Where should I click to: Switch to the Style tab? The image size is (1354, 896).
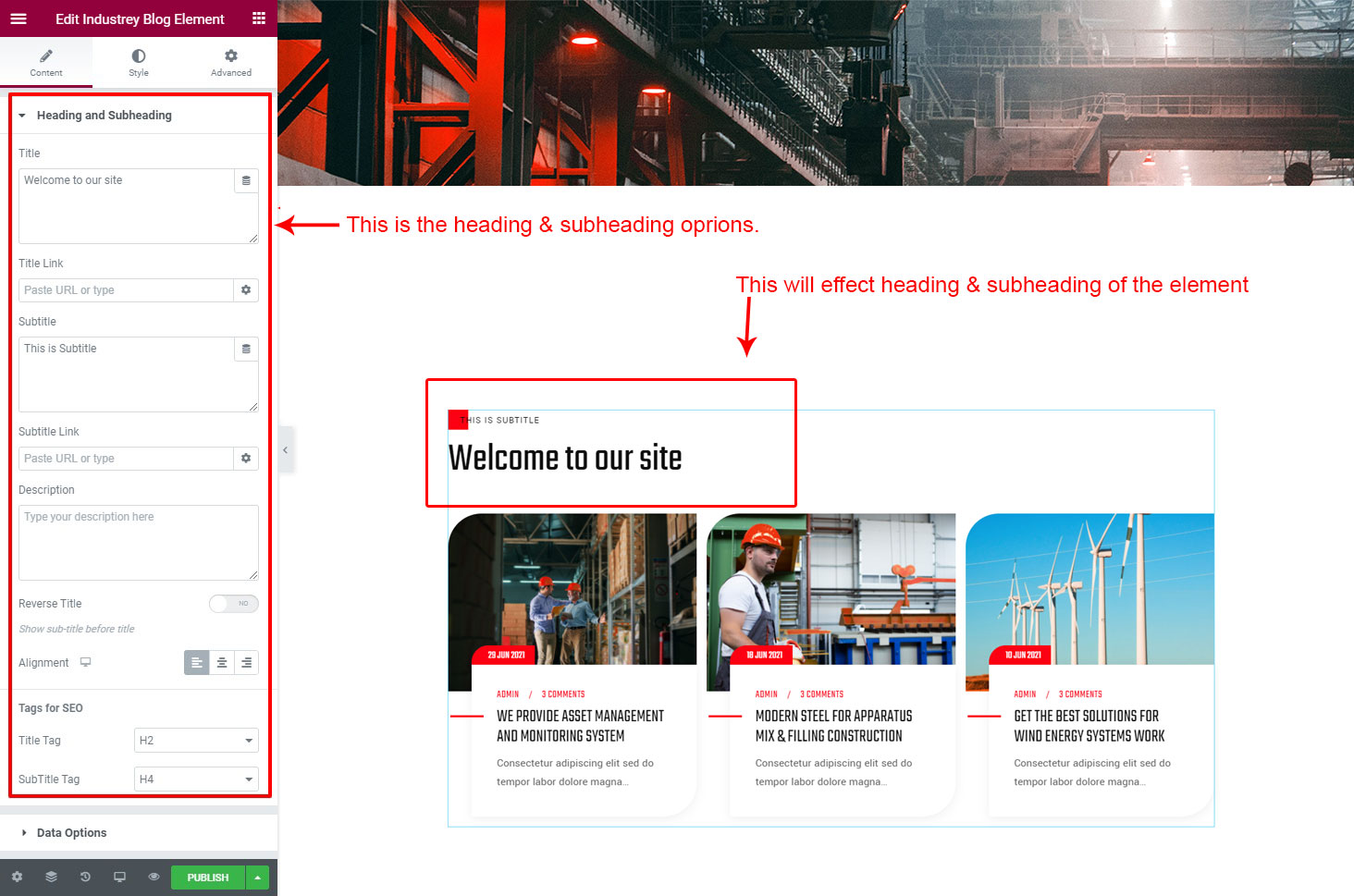coord(139,62)
